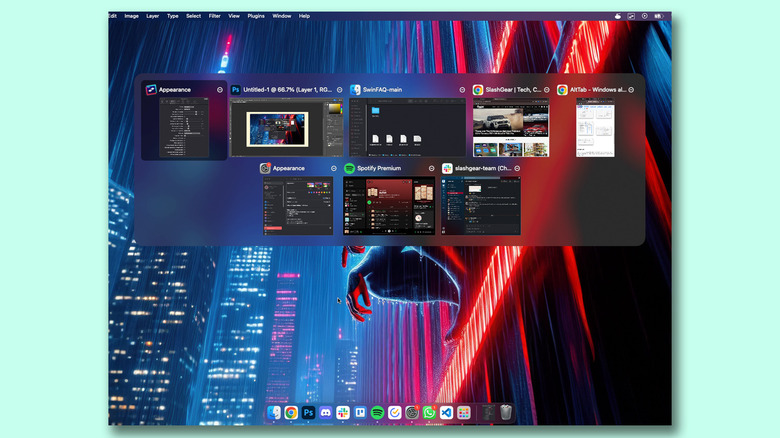Select the Spotify Premium window preview
Viewport: 780px width, 438px height.
coord(388,206)
